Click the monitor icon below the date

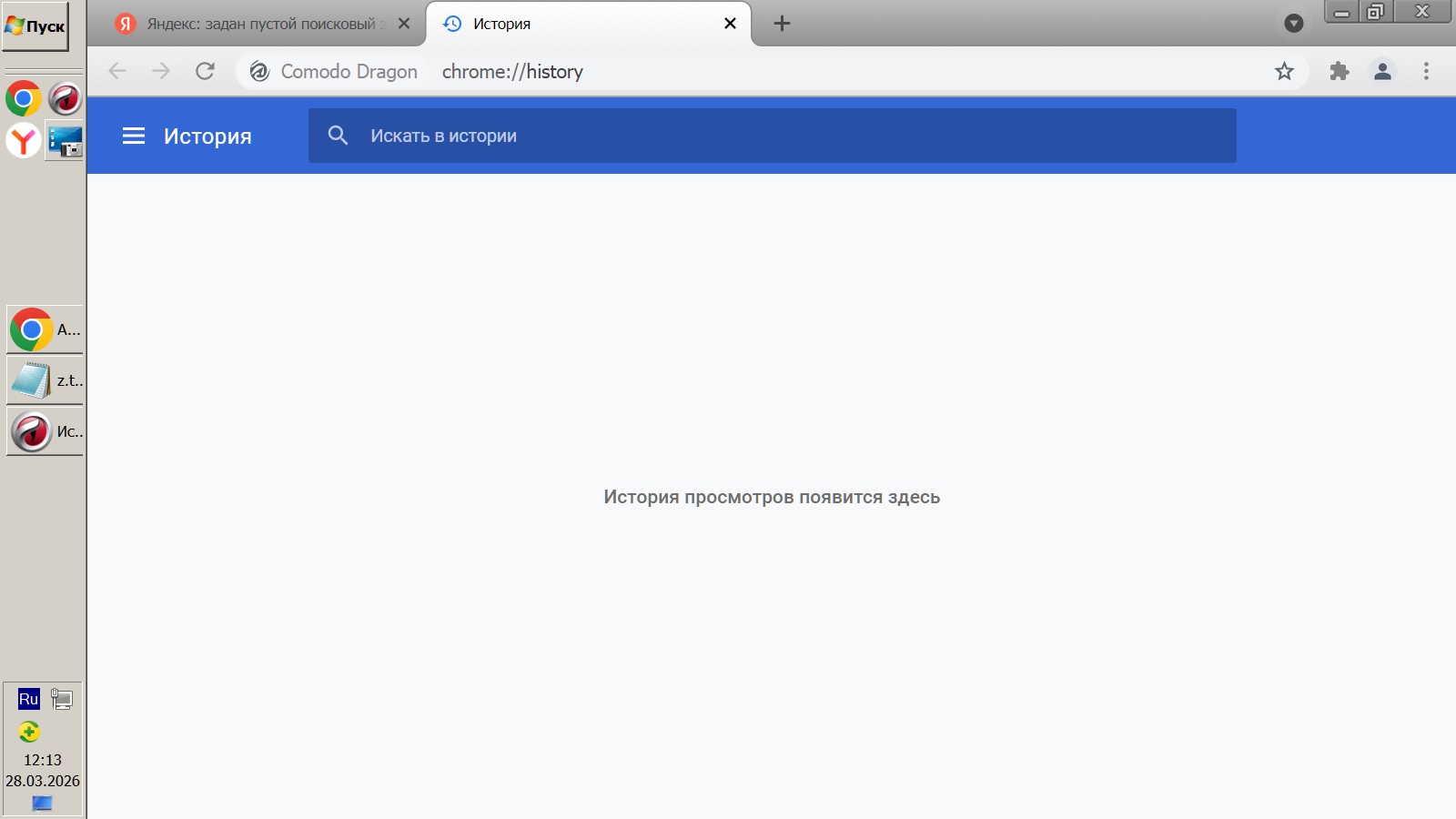42,804
